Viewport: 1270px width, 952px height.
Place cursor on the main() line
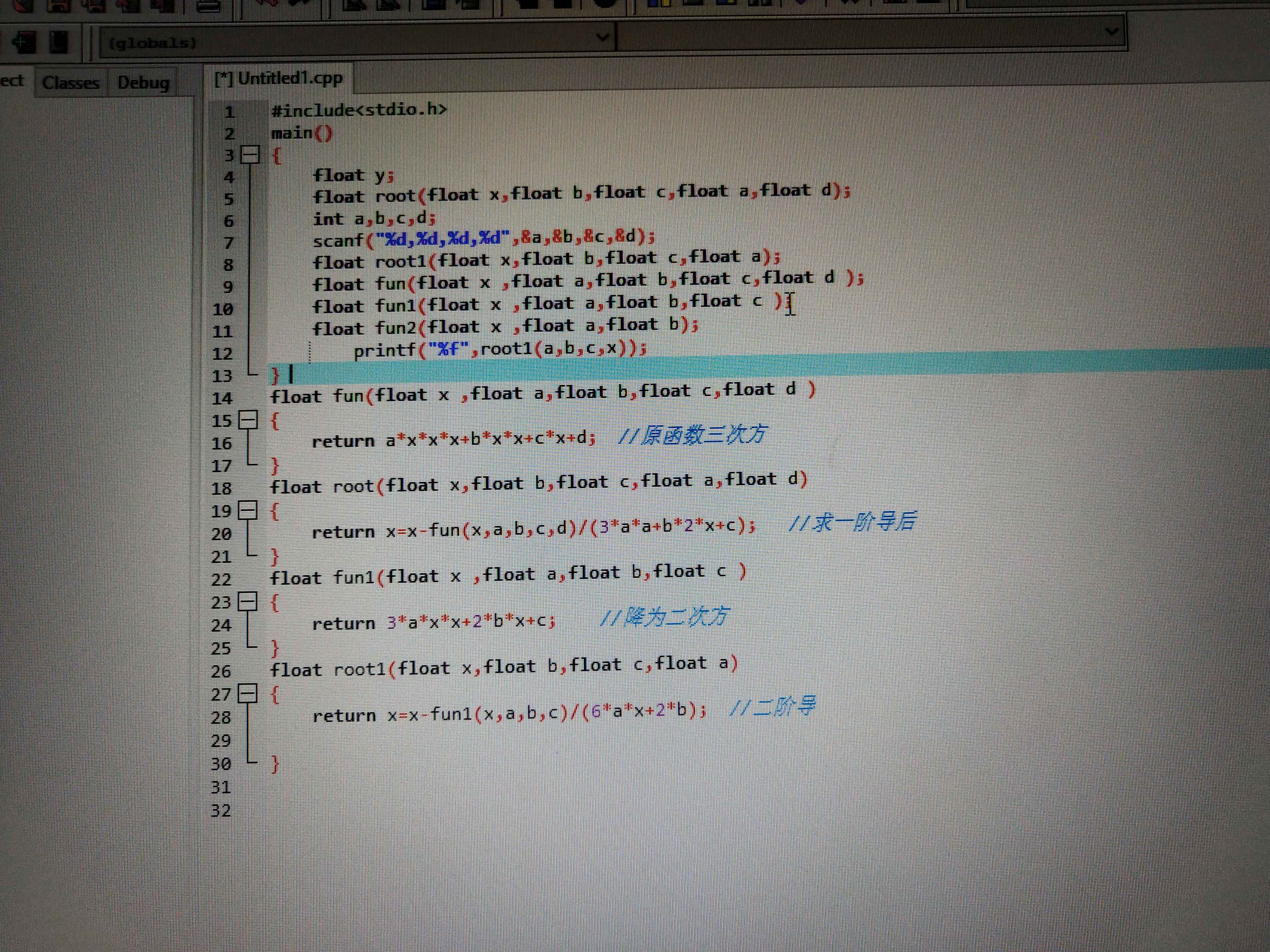coord(301,133)
